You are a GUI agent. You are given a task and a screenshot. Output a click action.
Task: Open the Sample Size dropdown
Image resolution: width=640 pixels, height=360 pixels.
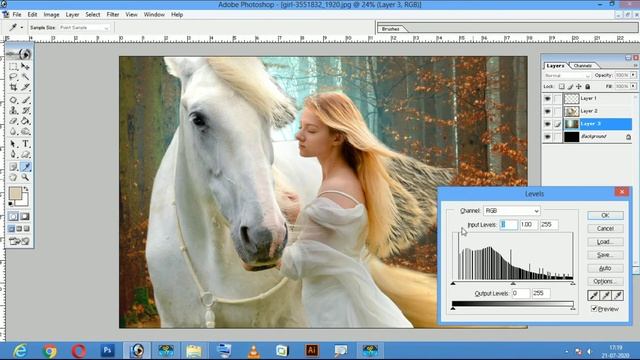pyautogui.click(x=84, y=27)
